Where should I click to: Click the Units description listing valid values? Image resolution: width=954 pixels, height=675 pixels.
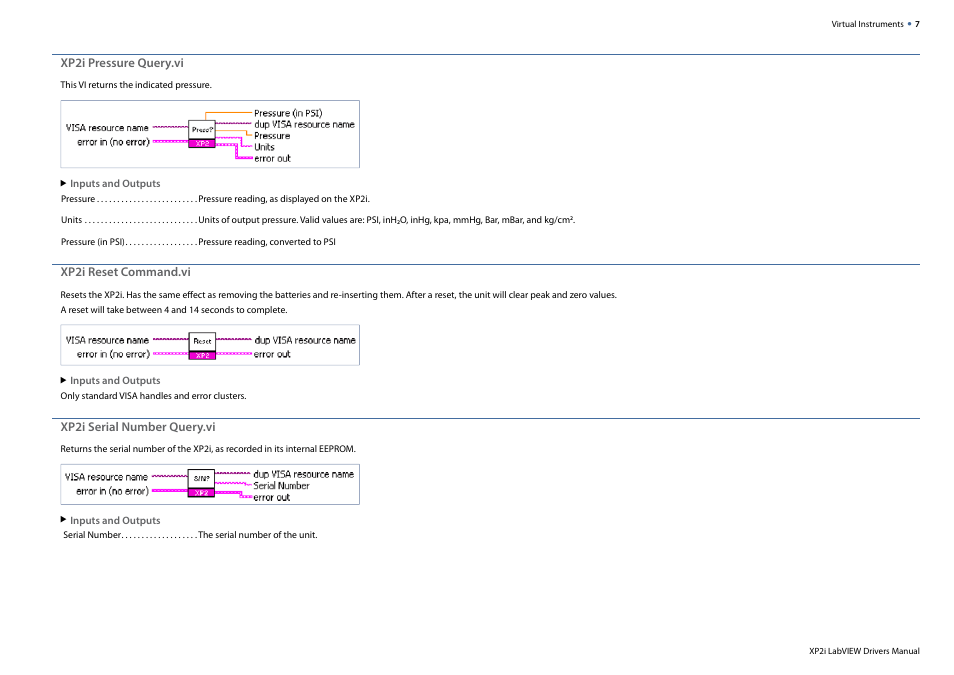(x=387, y=220)
